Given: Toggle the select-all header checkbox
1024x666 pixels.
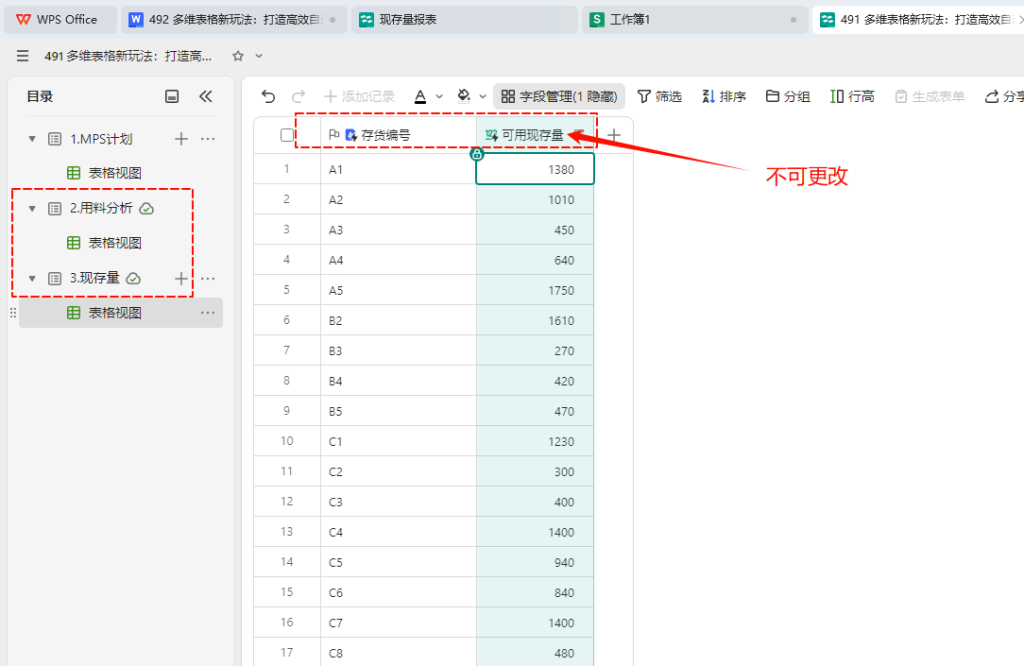Looking at the screenshot, I should 287,135.
